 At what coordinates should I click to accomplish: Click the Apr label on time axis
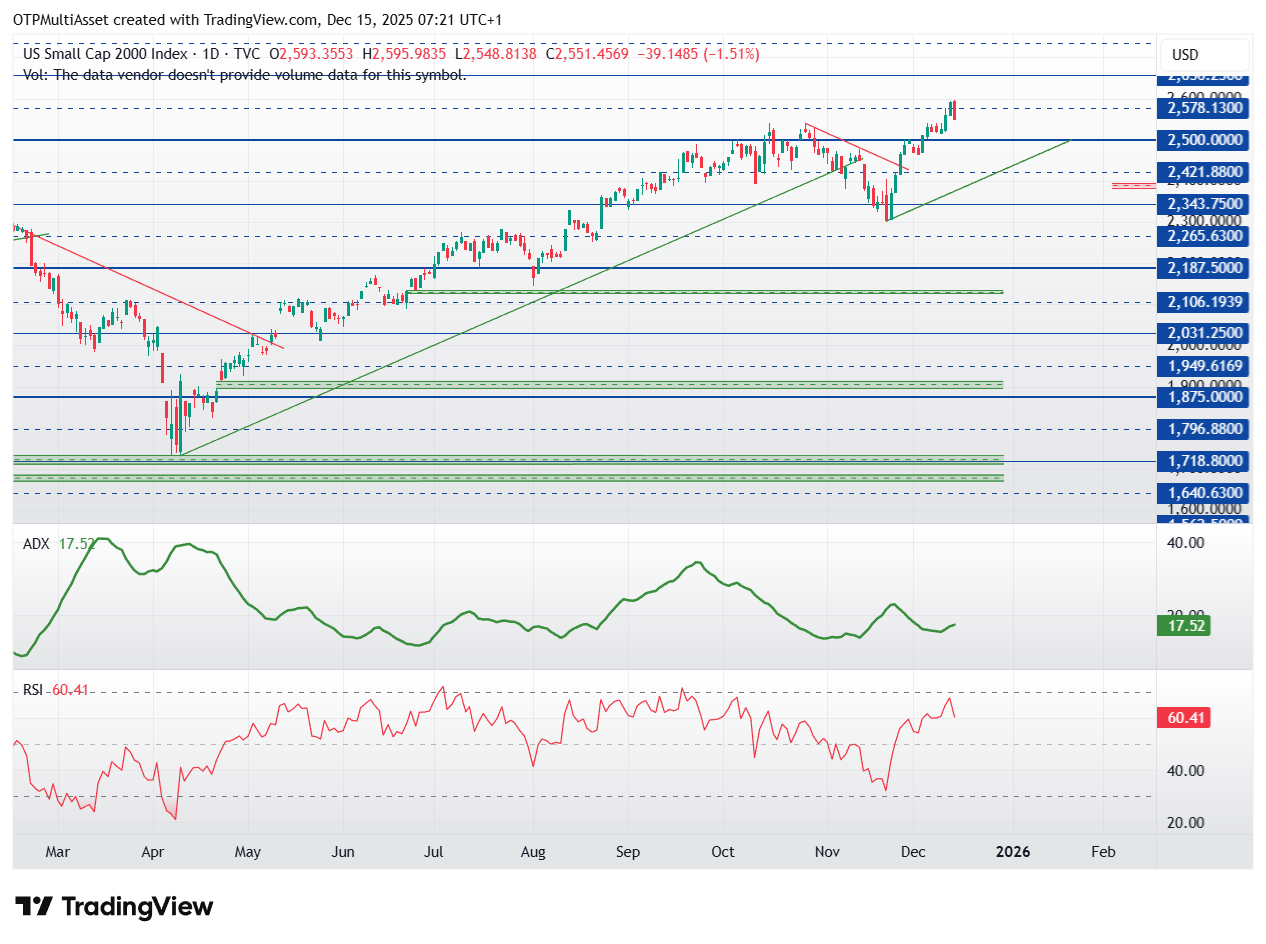153,852
